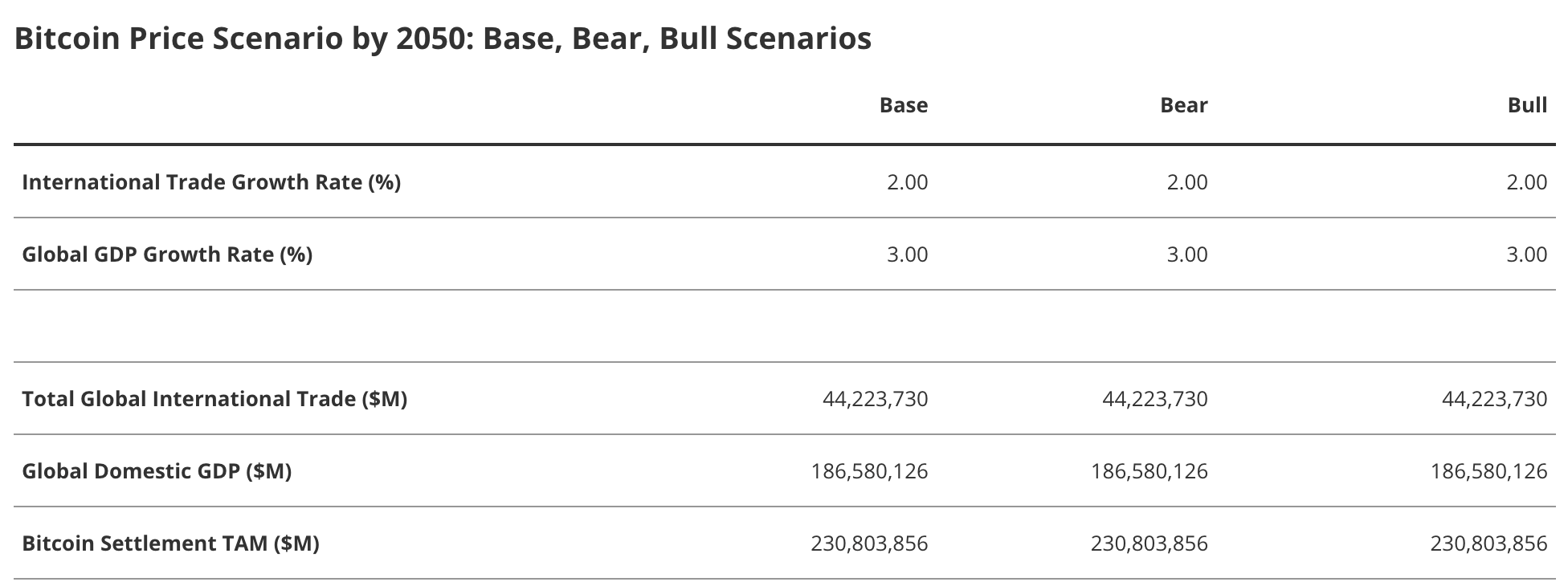Select the Total Global International Trade row label
Viewport: 1568px width, 586px height.
coord(214,399)
